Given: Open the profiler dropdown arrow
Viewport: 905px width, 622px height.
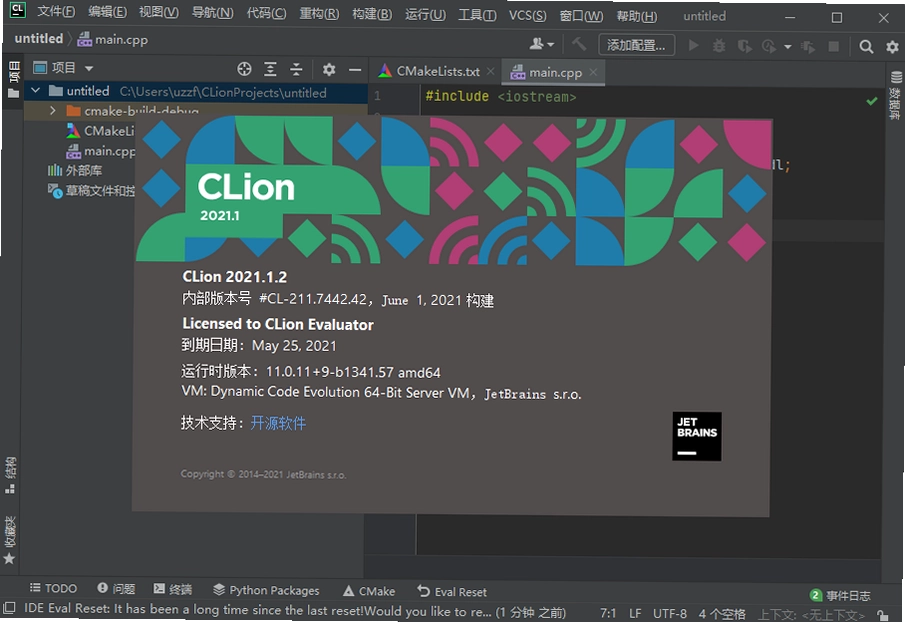Looking at the screenshot, I should [x=788, y=47].
